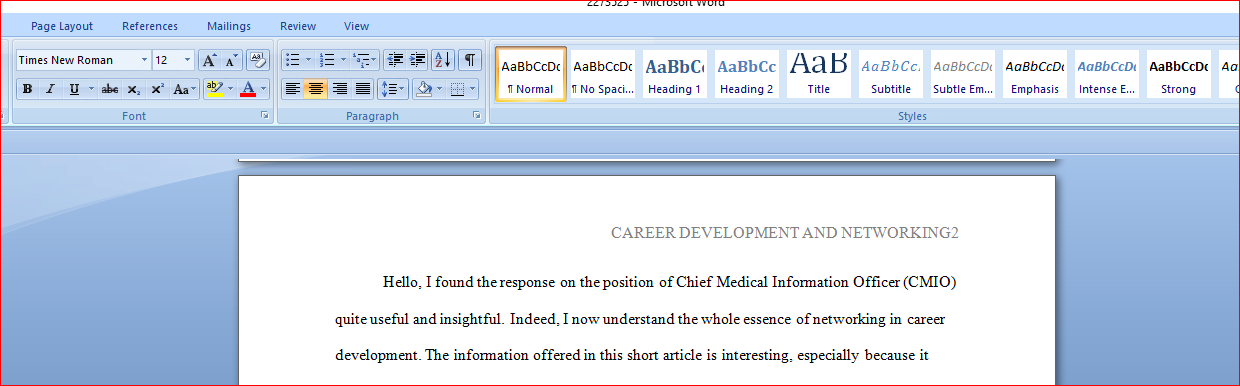Click the Bullets list icon

click(292, 60)
